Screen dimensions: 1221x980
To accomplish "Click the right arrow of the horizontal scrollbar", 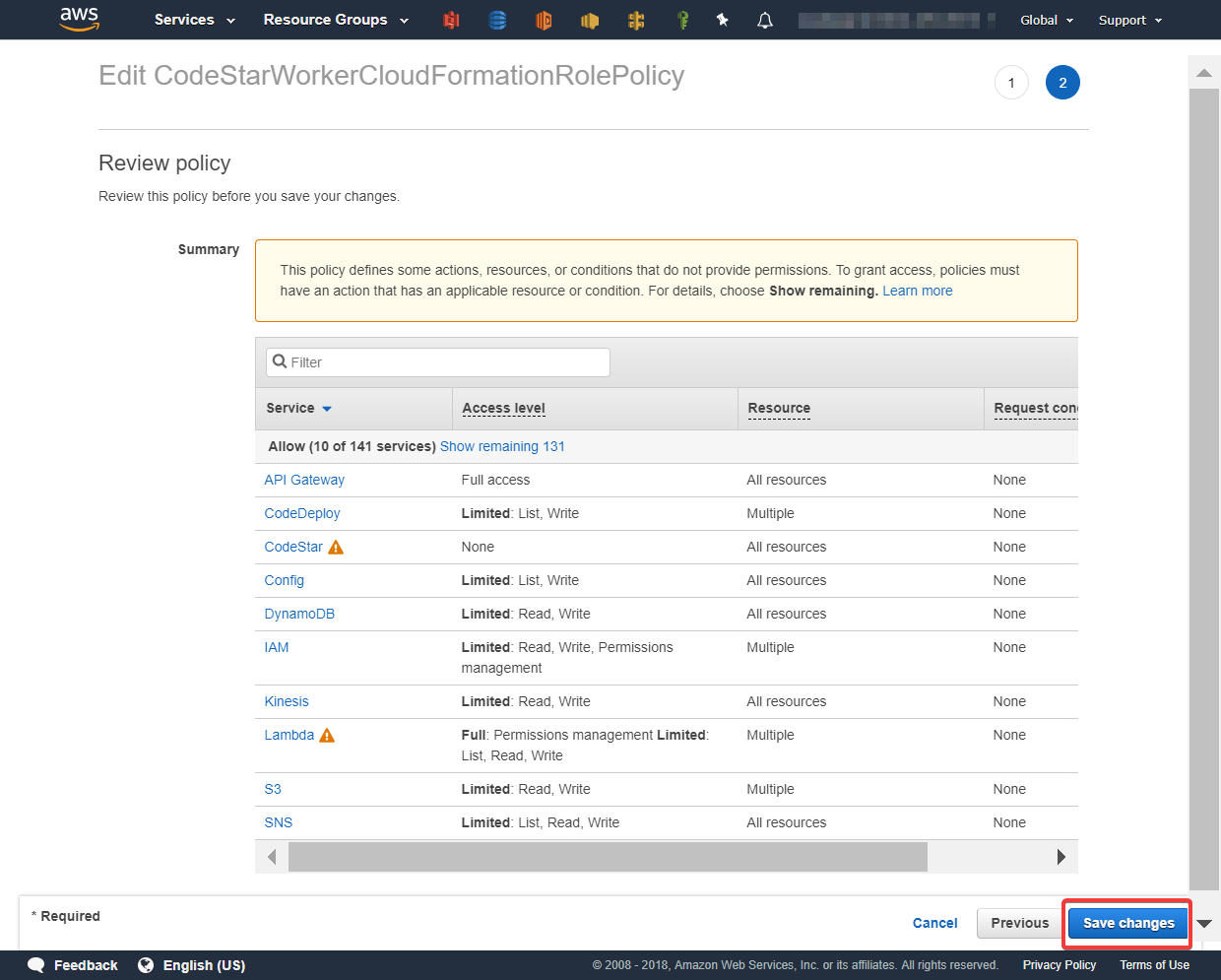I will (1060, 857).
